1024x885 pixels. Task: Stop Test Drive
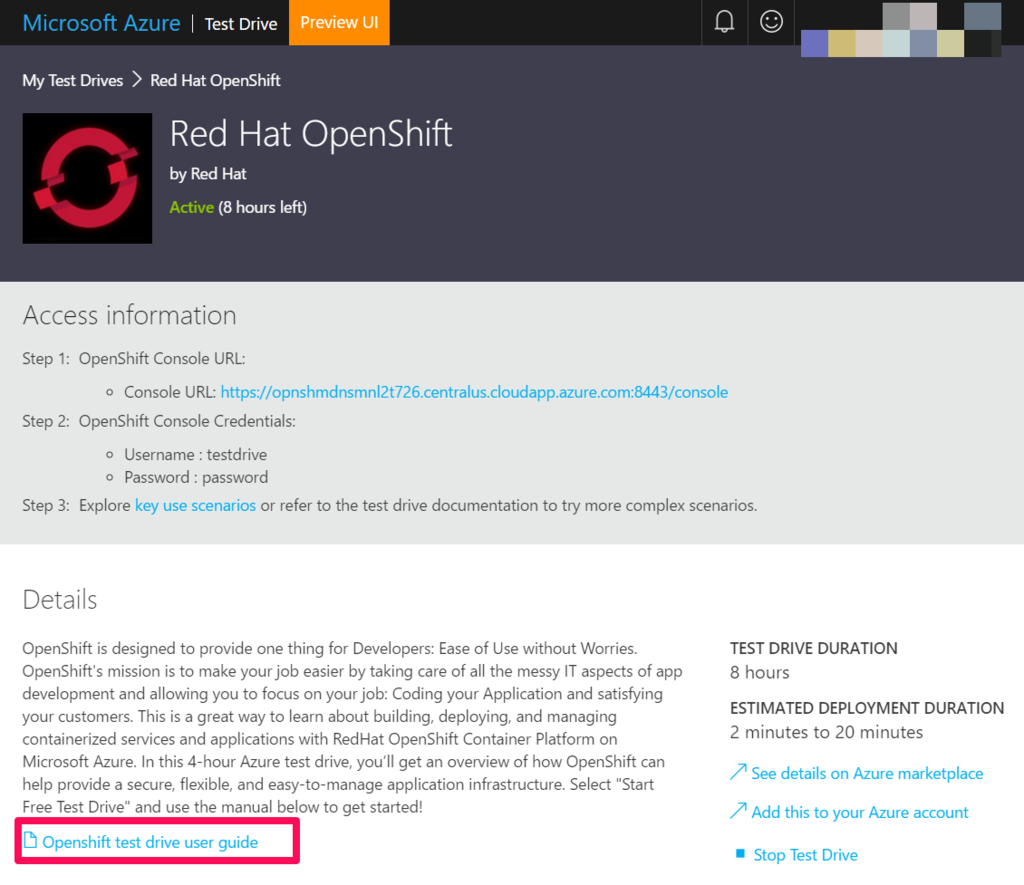806,855
